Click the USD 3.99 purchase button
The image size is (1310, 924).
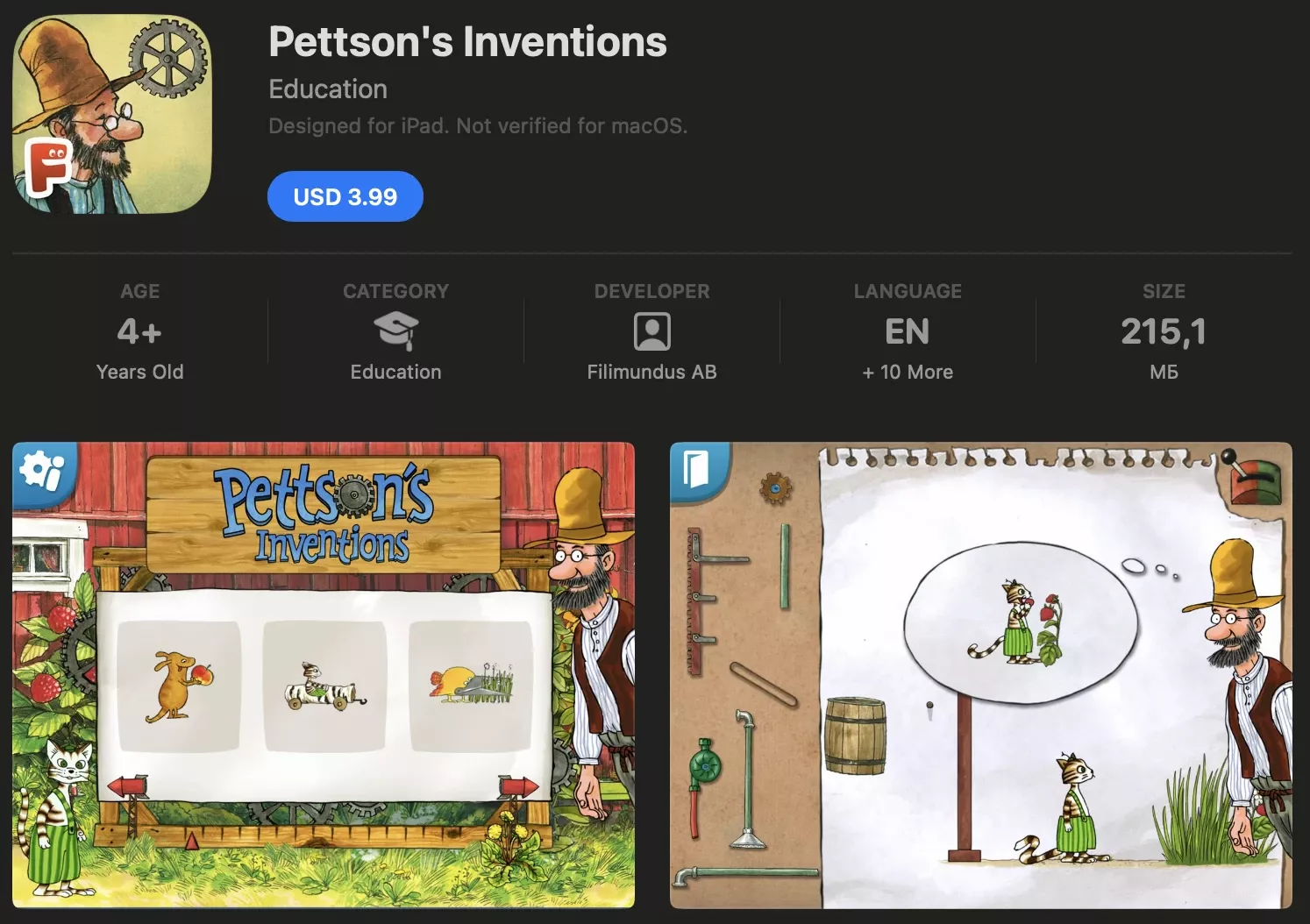tap(345, 196)
